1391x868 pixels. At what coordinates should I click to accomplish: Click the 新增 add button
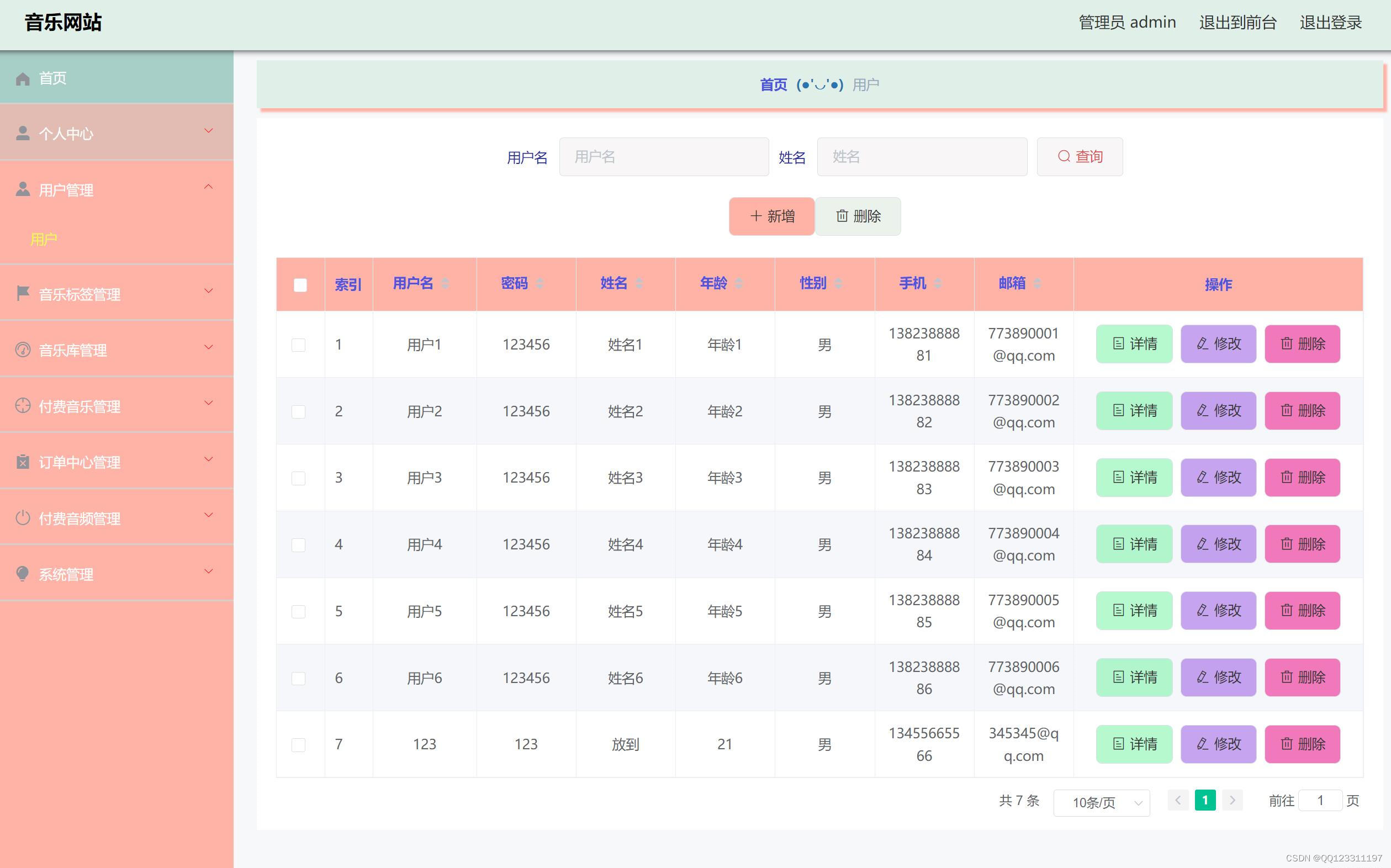pos(771,216)
